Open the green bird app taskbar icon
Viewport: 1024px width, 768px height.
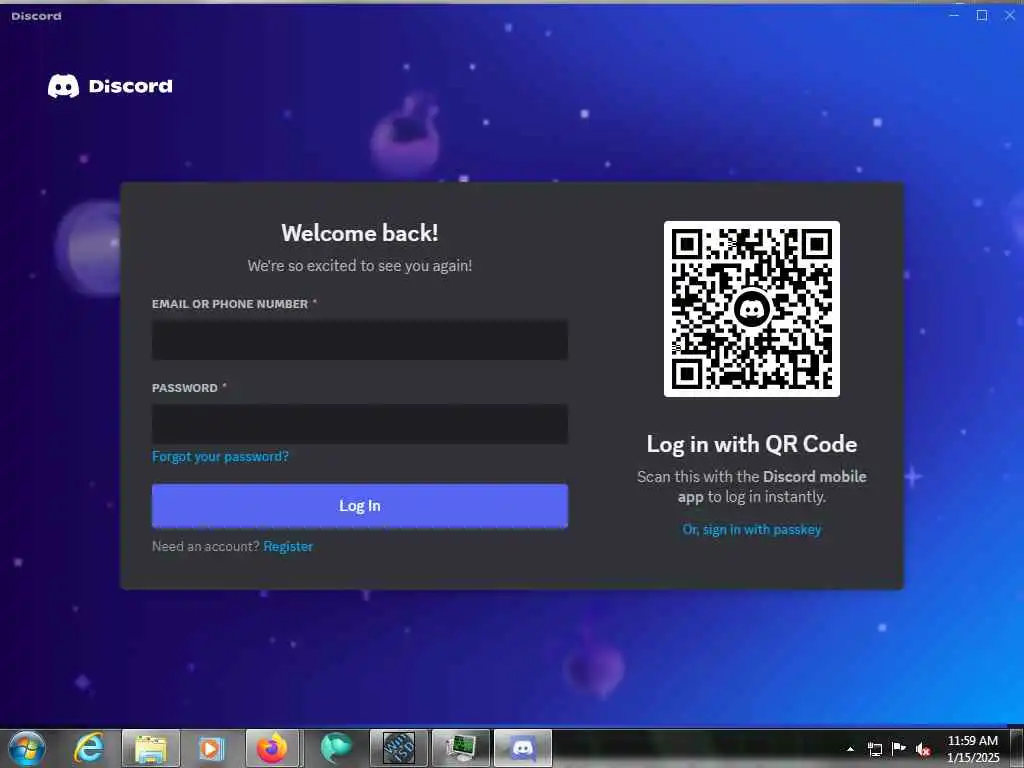tap(336, 748)
